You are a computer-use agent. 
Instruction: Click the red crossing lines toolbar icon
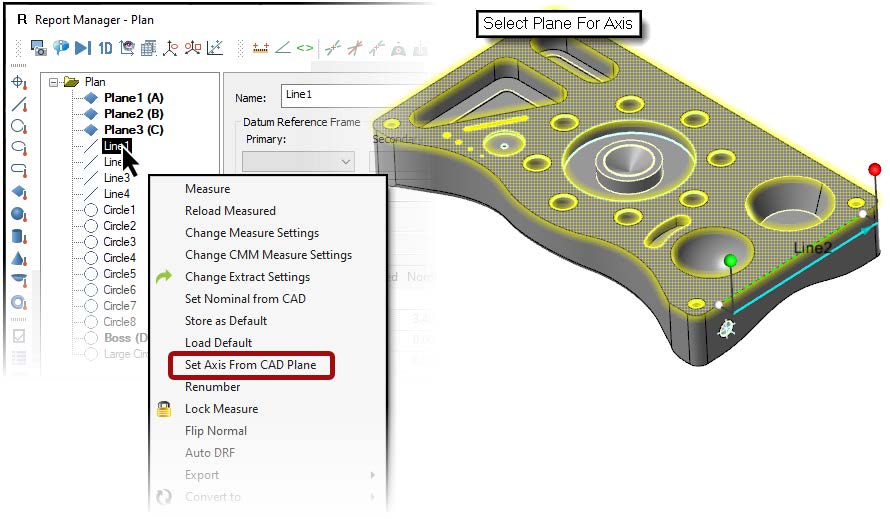(x=355, y=48)
